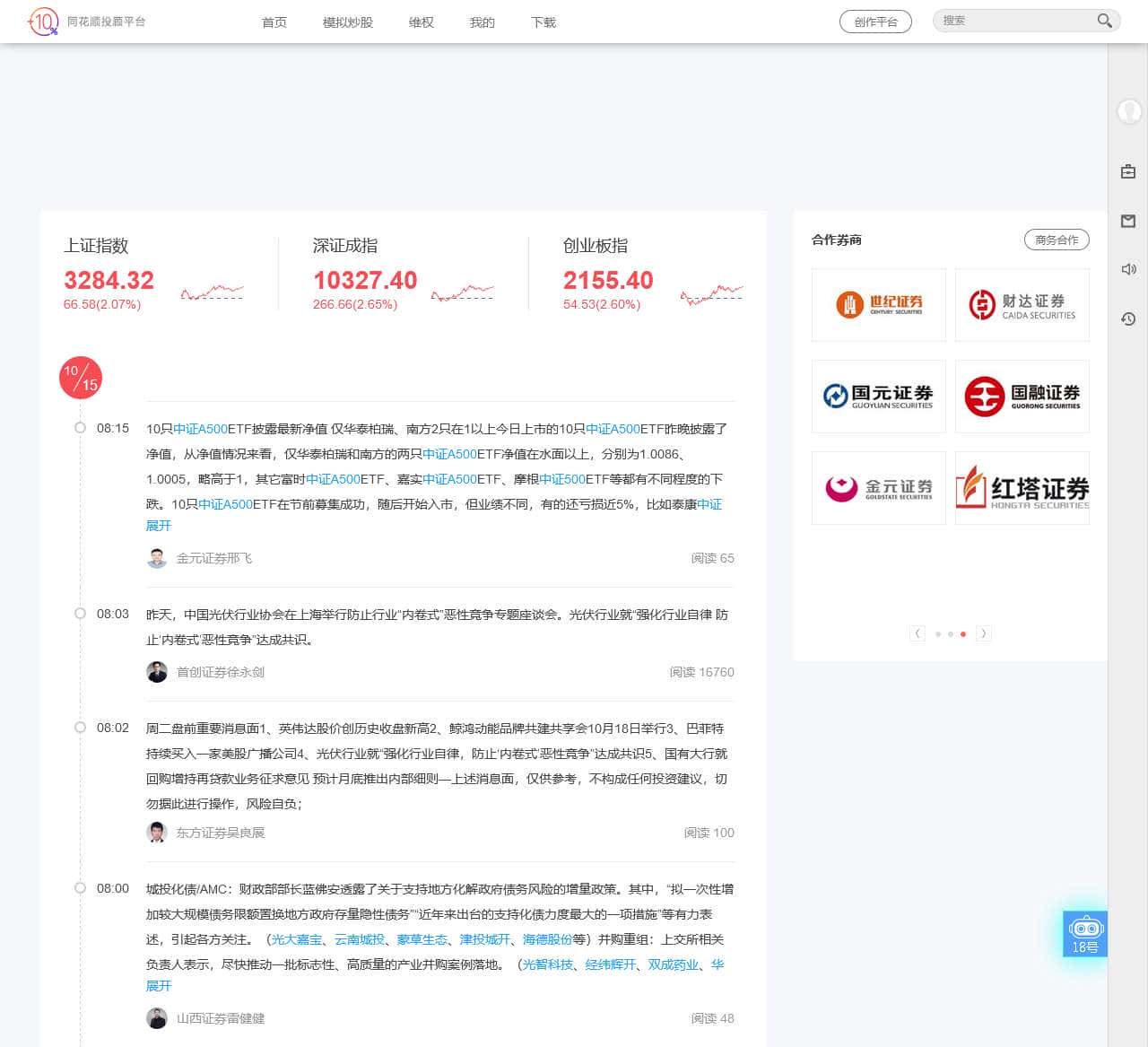Click 阅读 16760 count
Image resolution: width=1148 pixels, height=1047 pixels.
701,672
